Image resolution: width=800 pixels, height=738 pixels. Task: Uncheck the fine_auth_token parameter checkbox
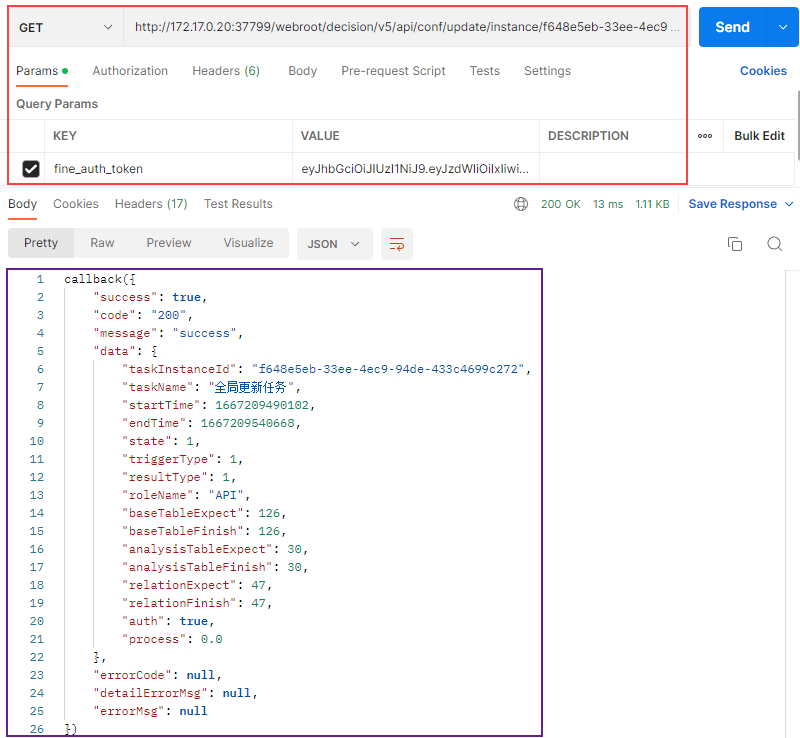tap(31, 169)
